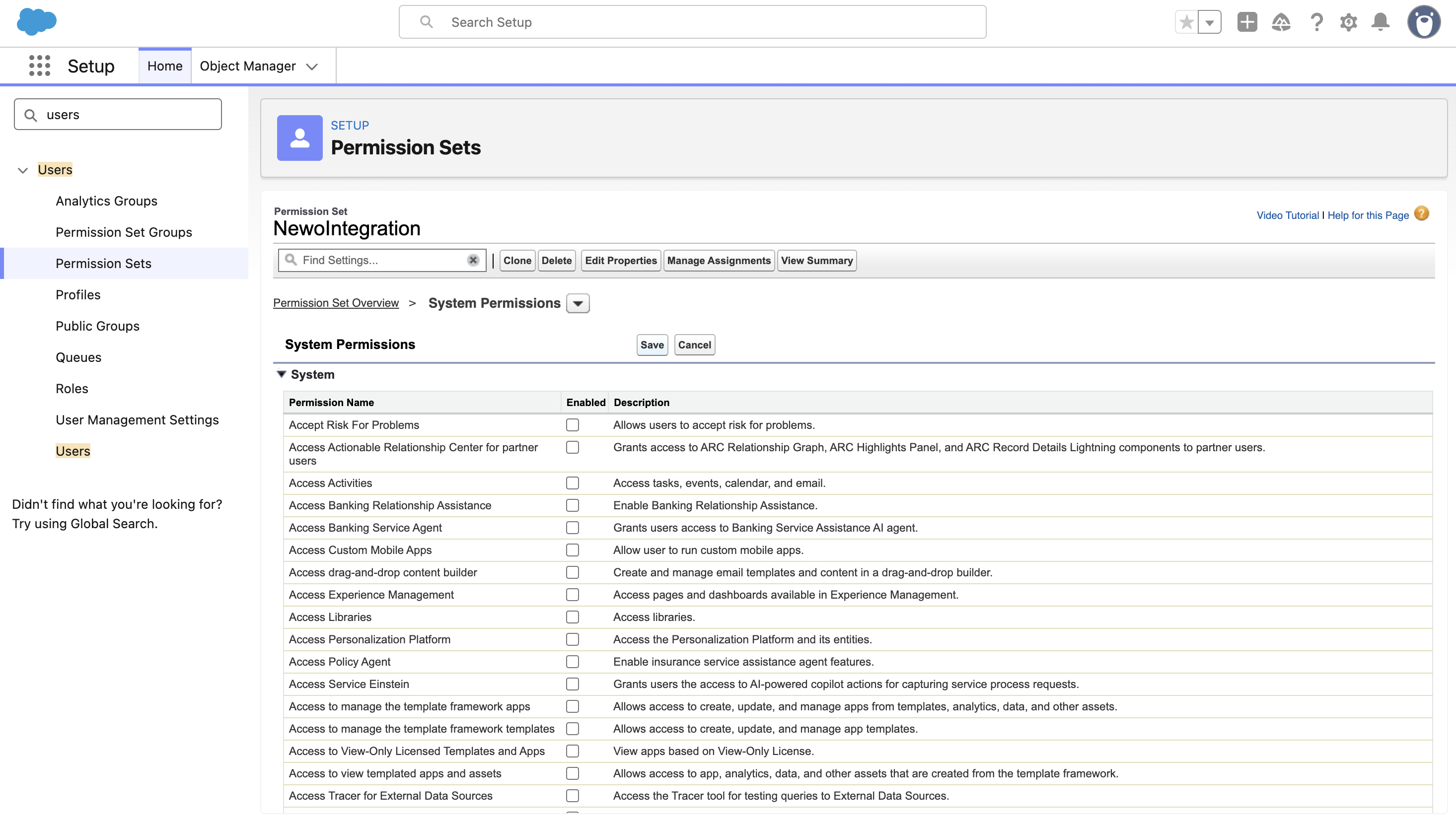Open Roles in sidebar

coord(72,389)
